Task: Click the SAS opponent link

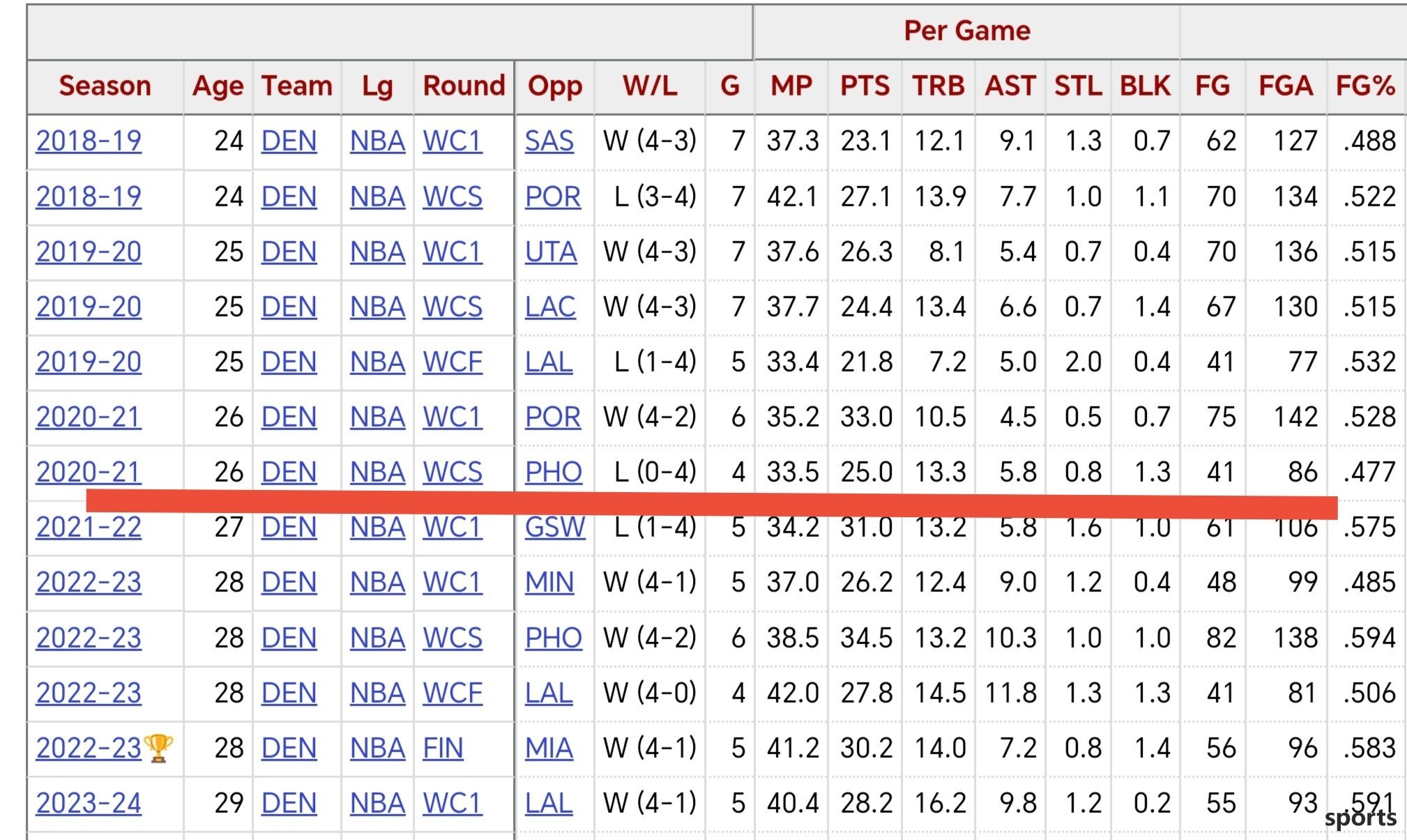Action: [x=549, y=141]
